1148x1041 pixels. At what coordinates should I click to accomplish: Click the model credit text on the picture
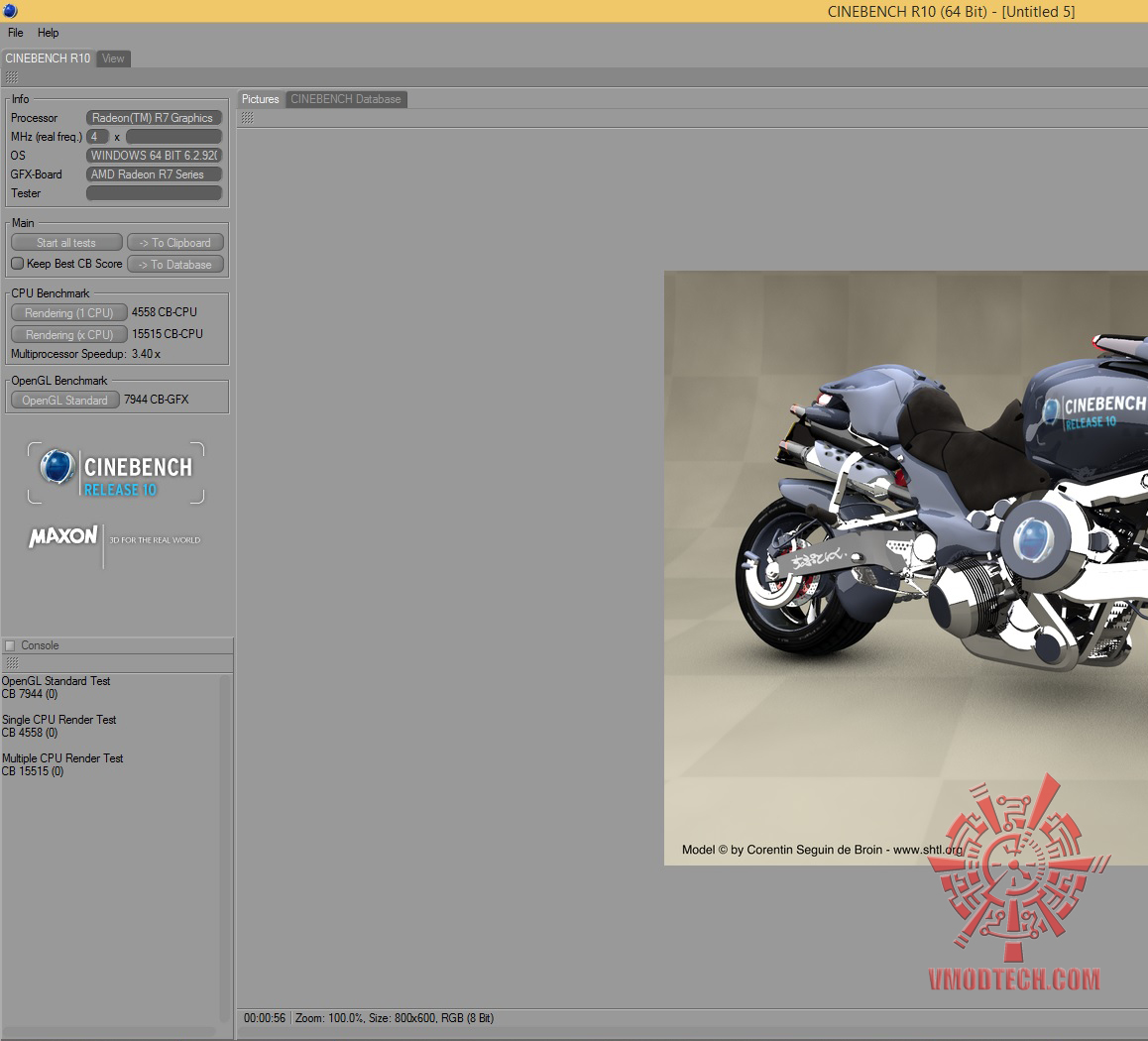822,850
